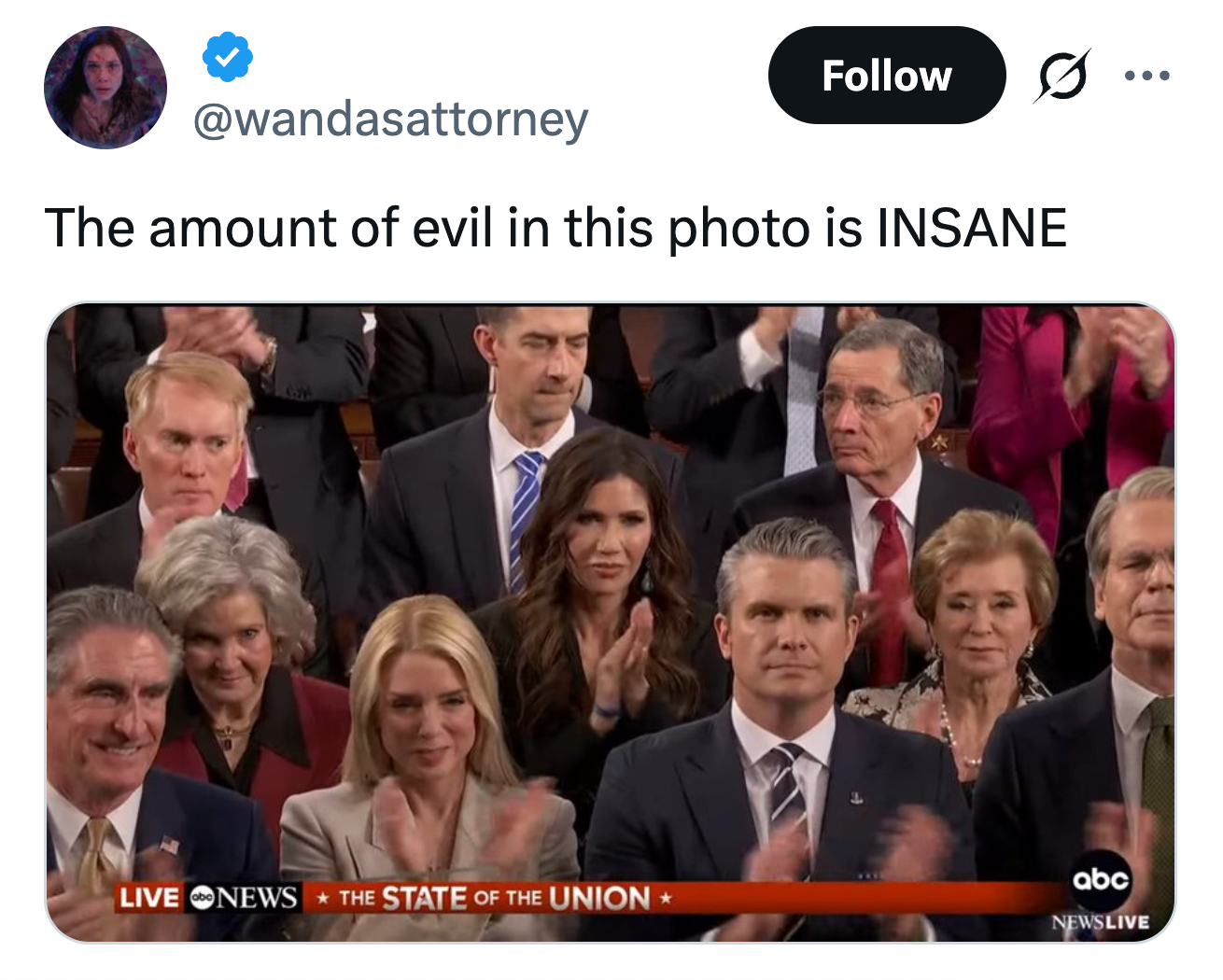The image size is (1223, 980).
Task: Click the star left of banner title
Action: (322, 899)
